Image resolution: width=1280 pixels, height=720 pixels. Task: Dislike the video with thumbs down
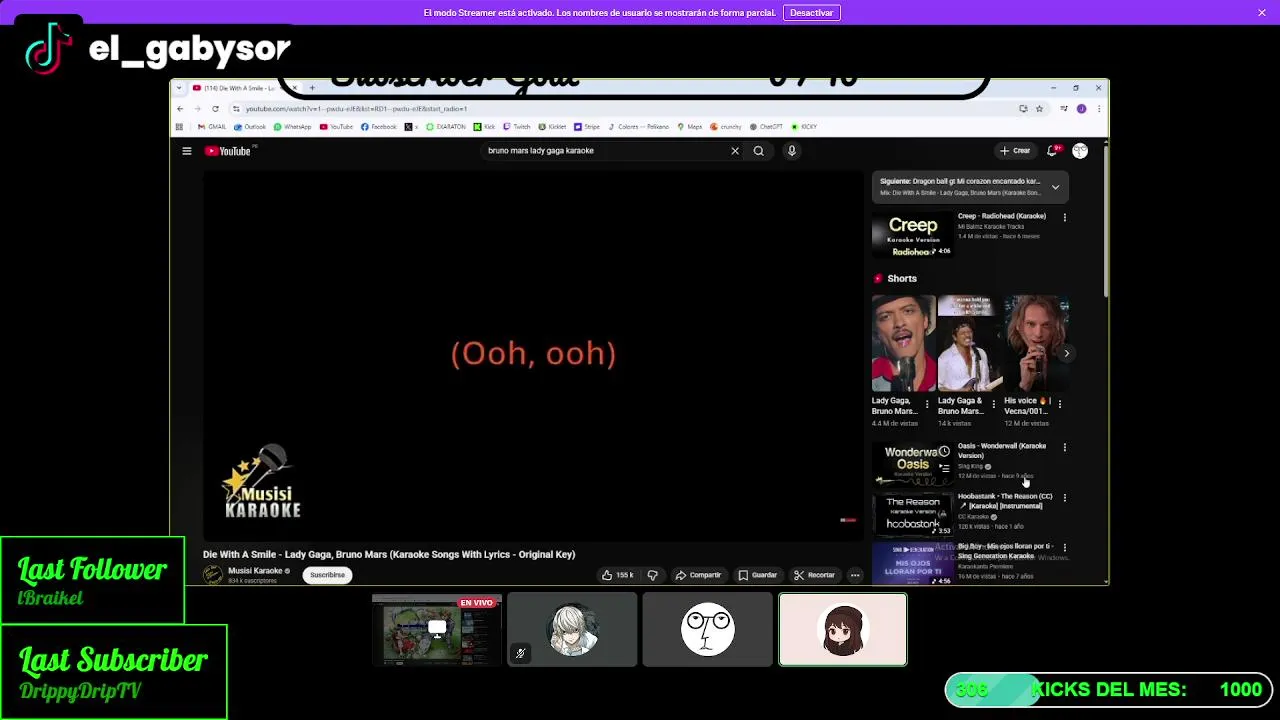[x=652, y=575]
